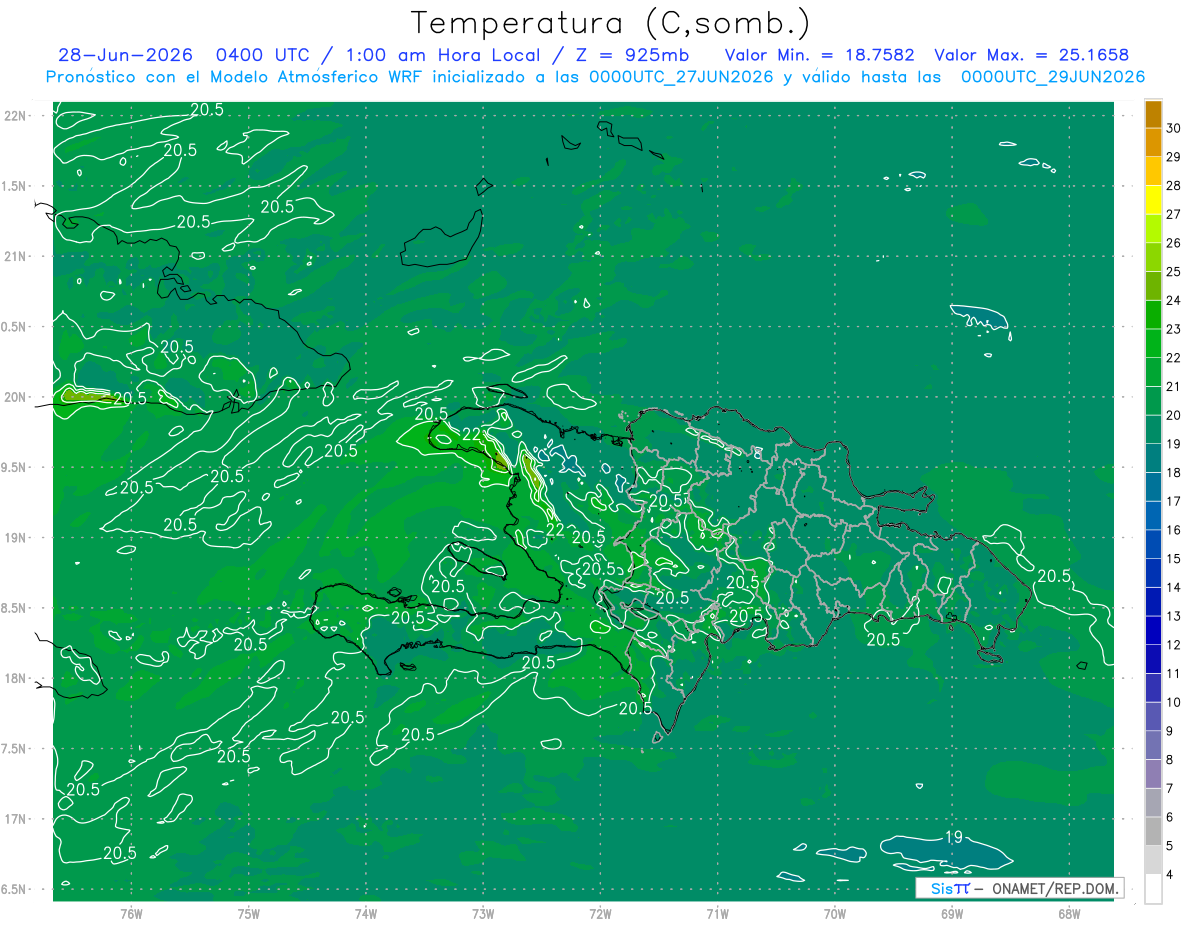Click the "19N" latitude axis label
The width and height of the screenshot is (1200, 927).
tap(16, 538)
